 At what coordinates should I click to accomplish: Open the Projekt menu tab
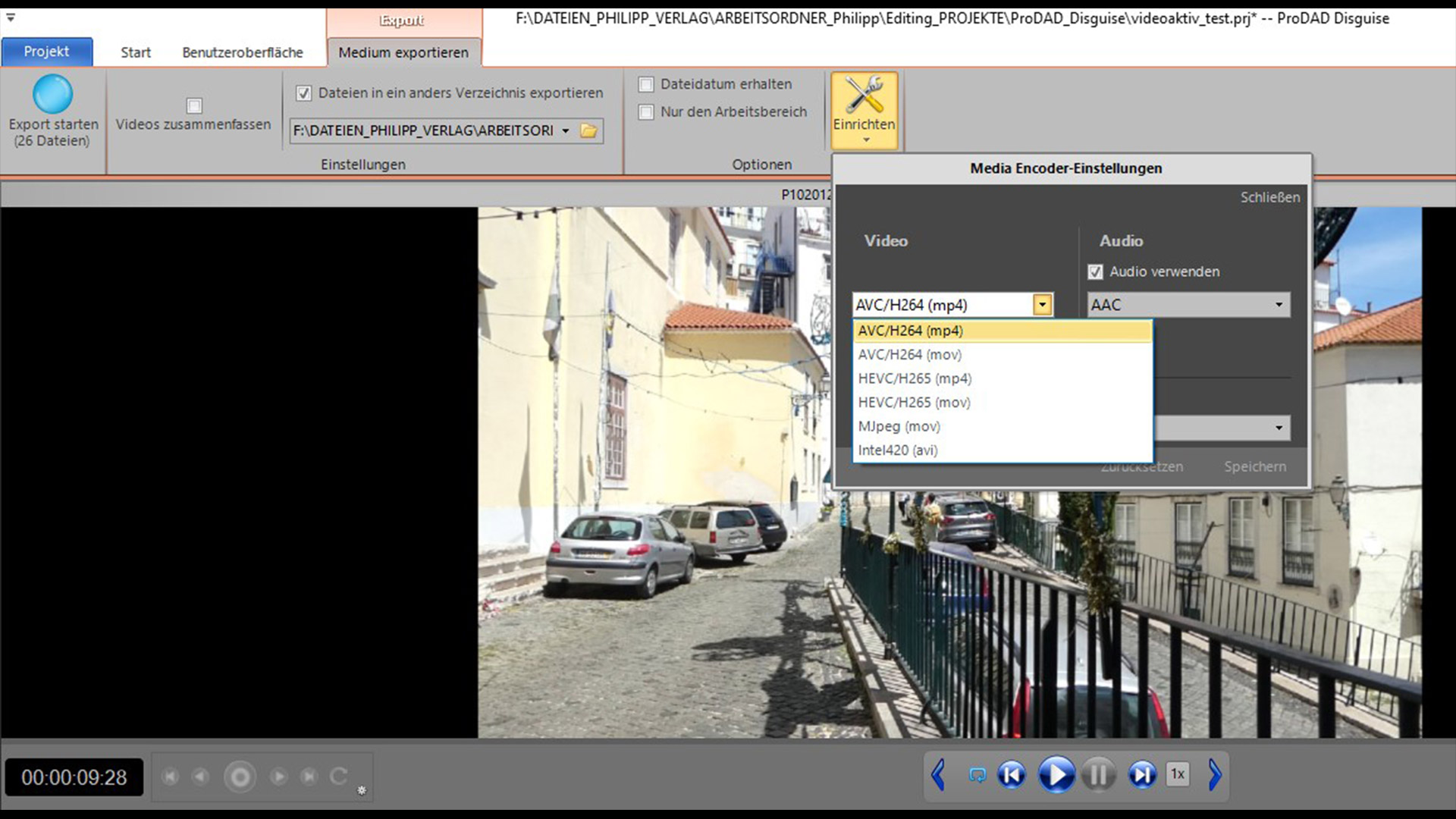click(x=47, y=52)
